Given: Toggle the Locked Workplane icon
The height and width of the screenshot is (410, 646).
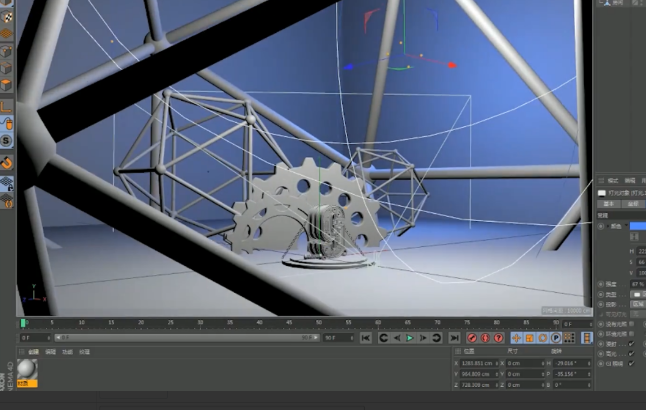Looking at the screenshot, I should [7, 183].
